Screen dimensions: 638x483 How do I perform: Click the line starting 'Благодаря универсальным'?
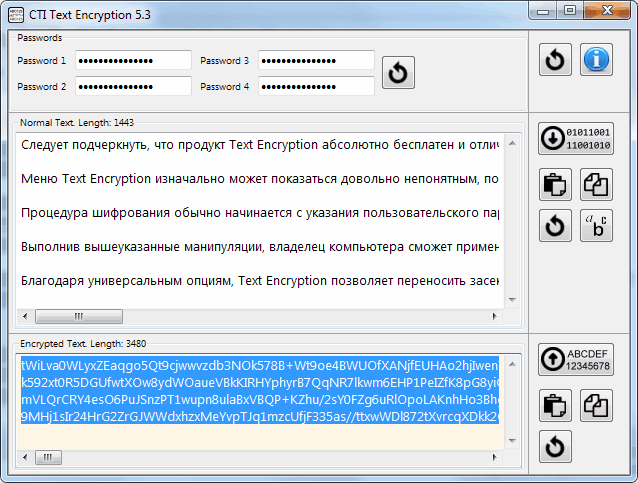(x=260, y=281)
